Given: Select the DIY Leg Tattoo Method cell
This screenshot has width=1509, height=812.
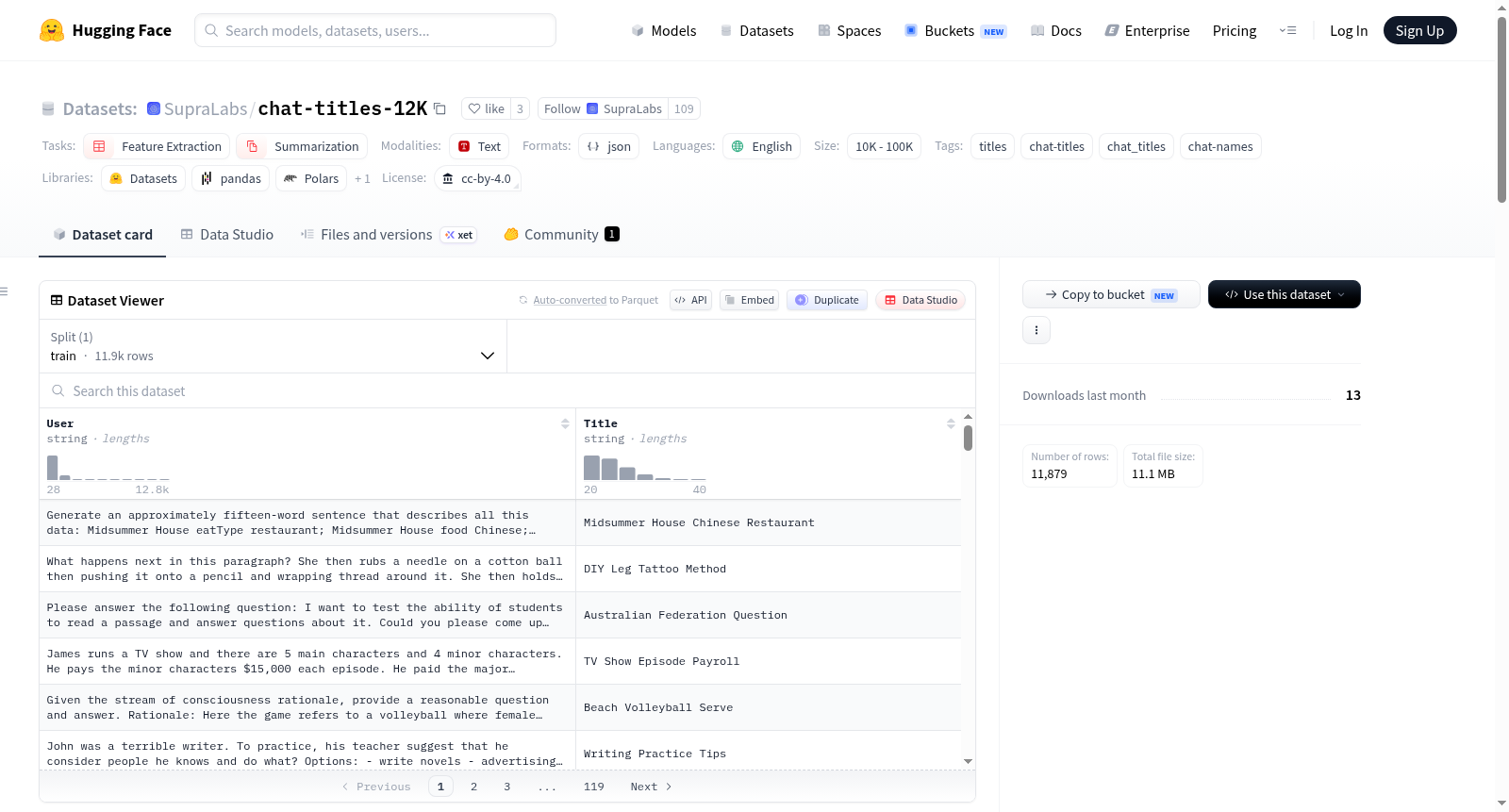Looking at the screenshot, I should click(x=768, y=569).
